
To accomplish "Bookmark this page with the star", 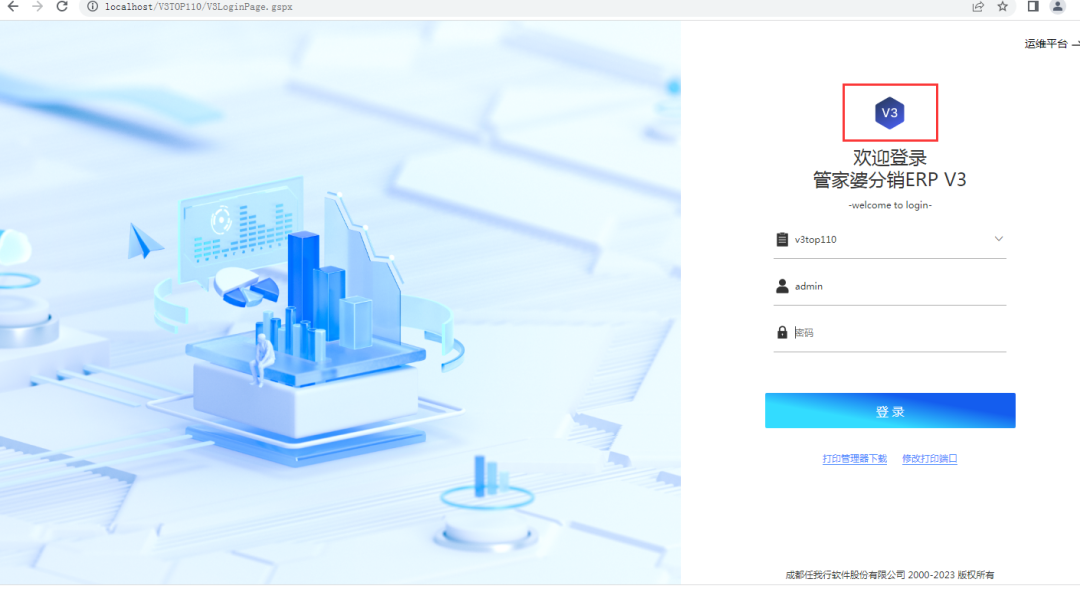I will point(1003,7).
